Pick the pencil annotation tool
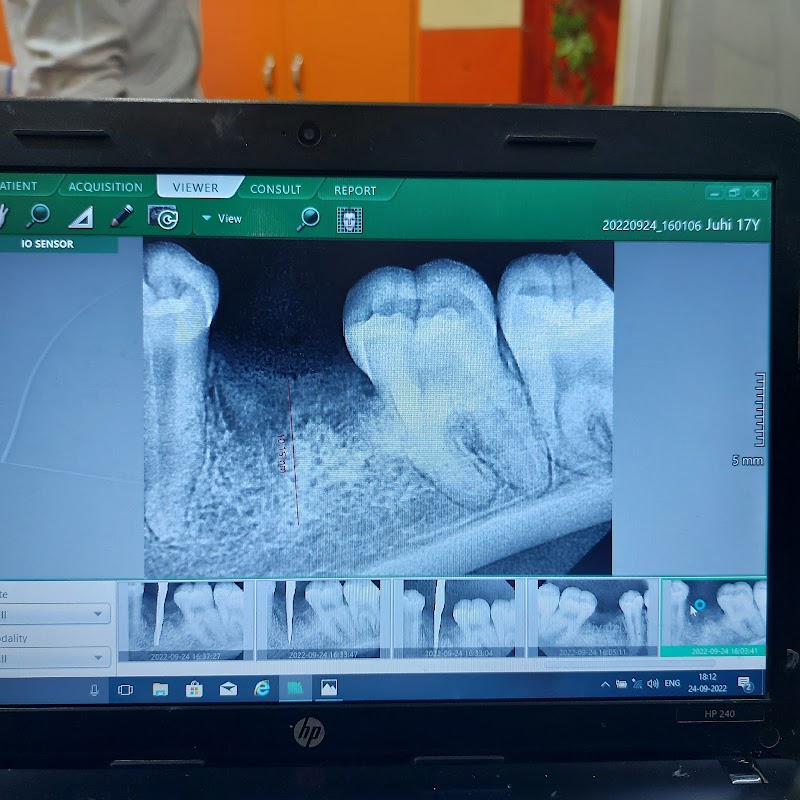Viewport: 800px width, 800px height. coord(121,216)
